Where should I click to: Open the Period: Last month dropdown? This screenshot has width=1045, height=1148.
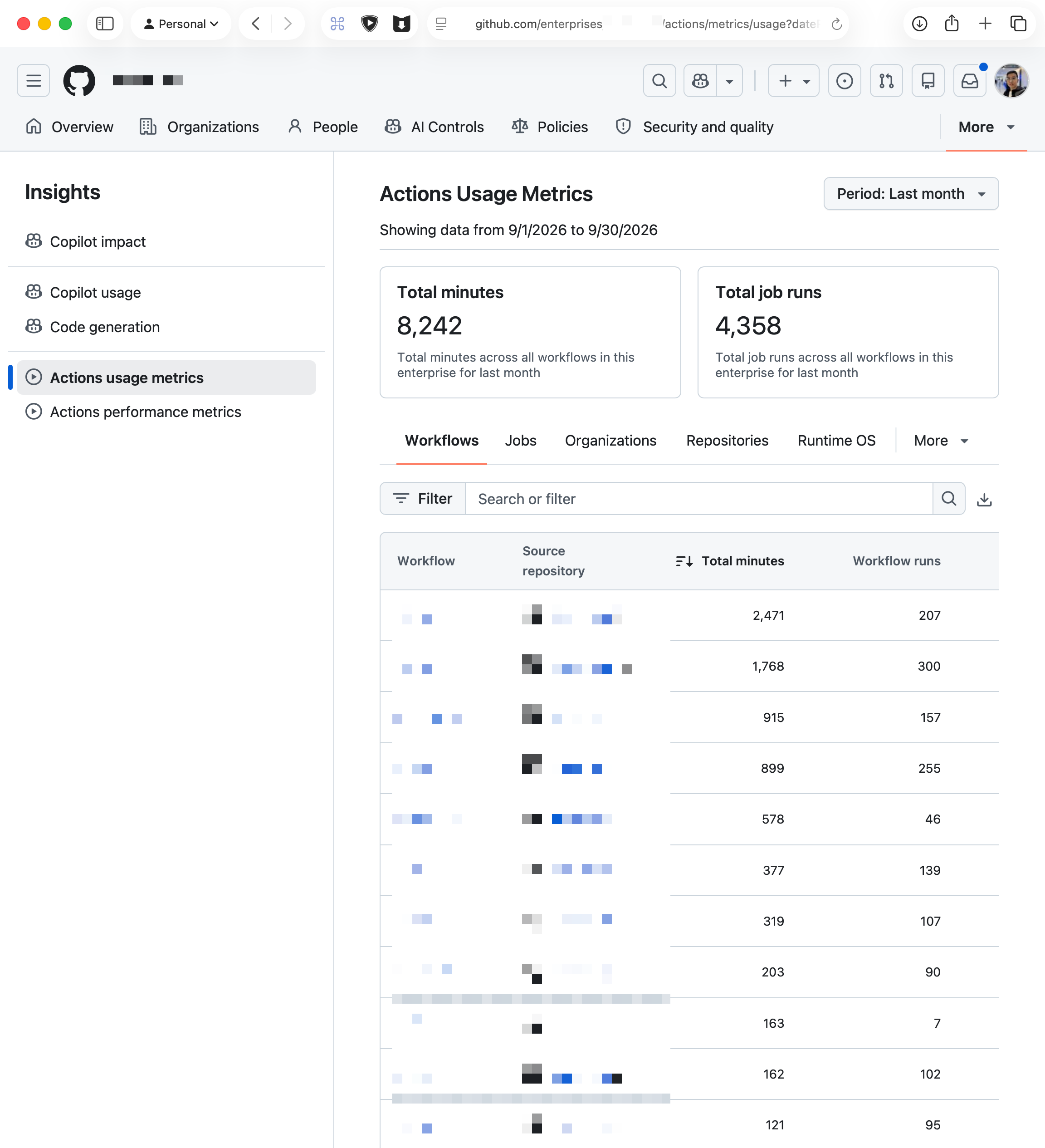point(911,194)
